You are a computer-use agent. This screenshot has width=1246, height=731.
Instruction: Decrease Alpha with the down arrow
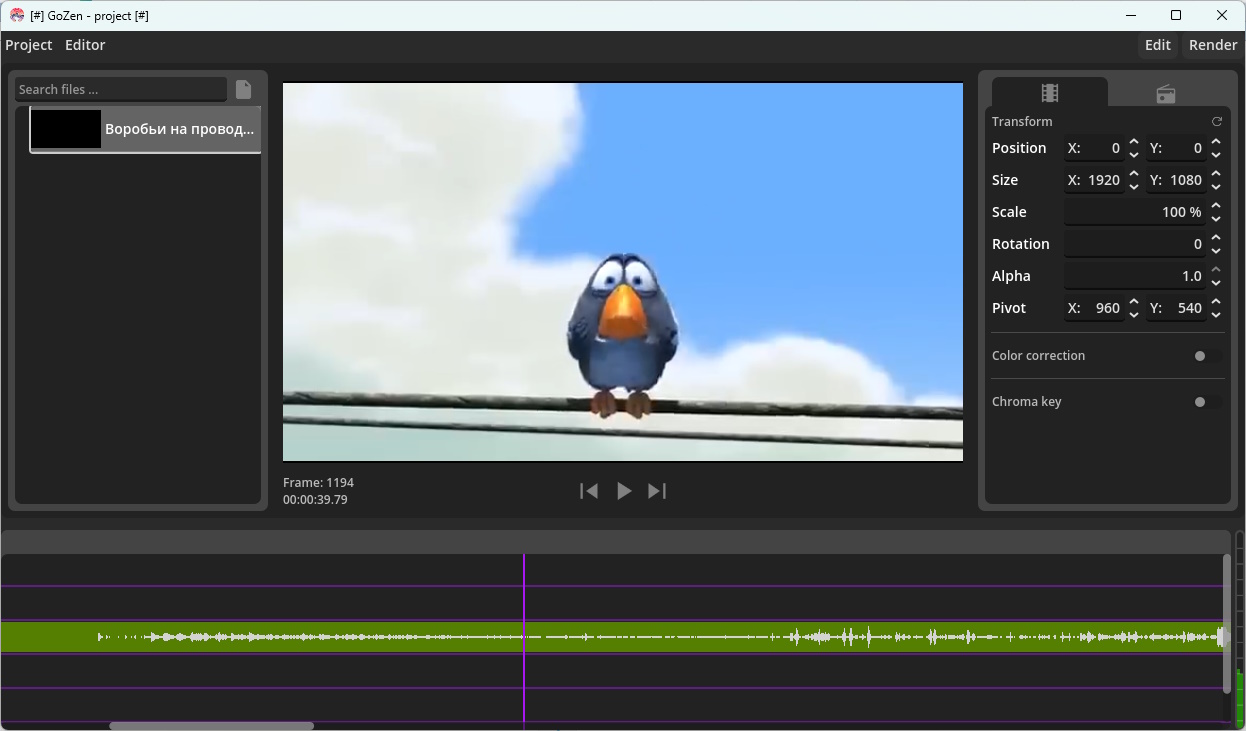pos(1216,282)
